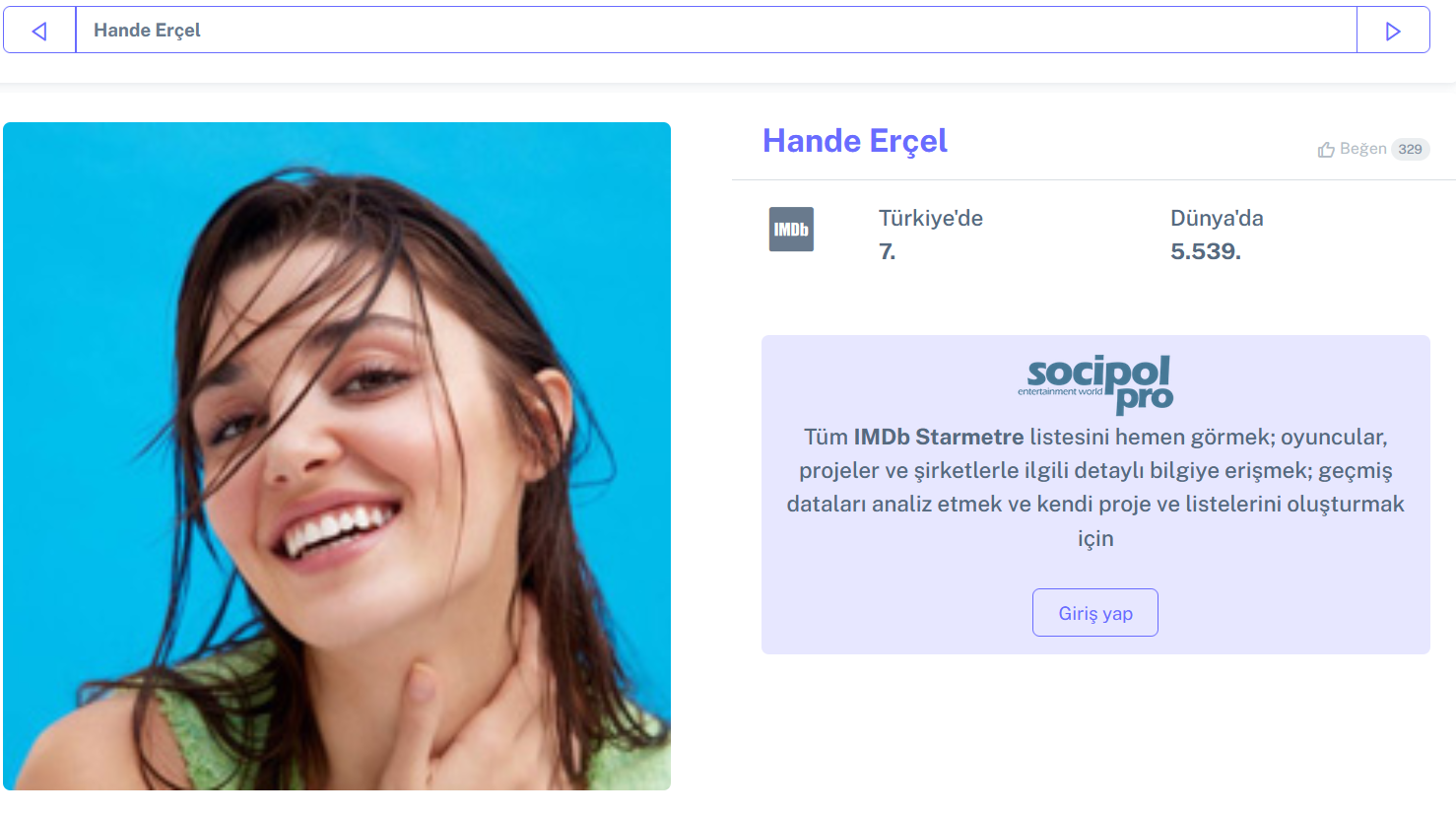Click the 329 likes count badge
The image size is (1456, 816).
coord(1410,149)
